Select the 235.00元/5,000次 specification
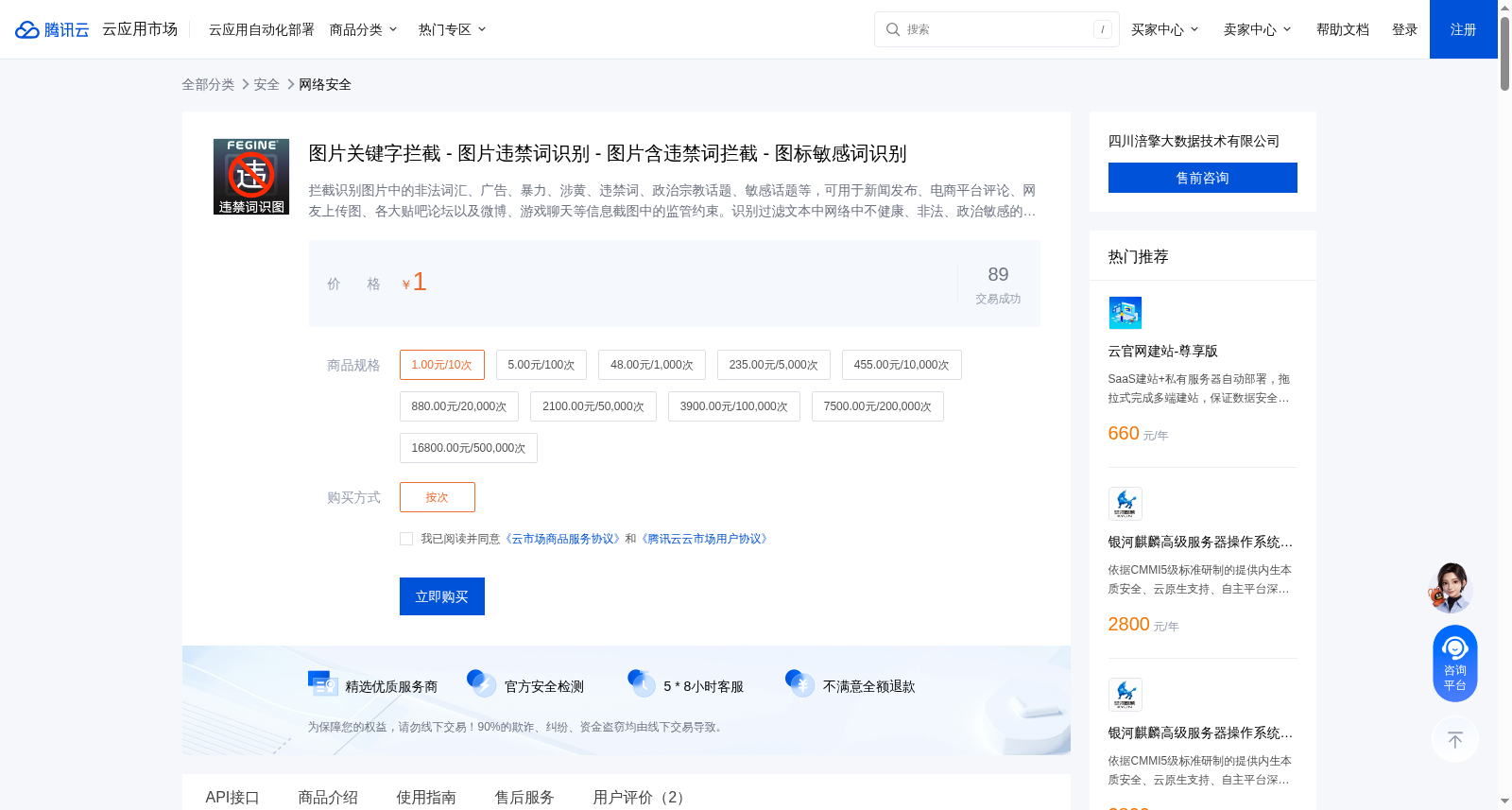Screen dimensions: 1512x810 (774, 365)
